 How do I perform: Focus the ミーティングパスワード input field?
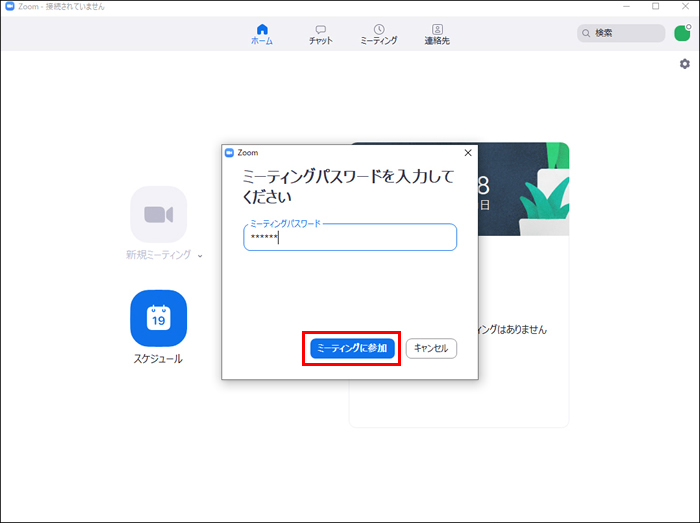click(350, 237)
